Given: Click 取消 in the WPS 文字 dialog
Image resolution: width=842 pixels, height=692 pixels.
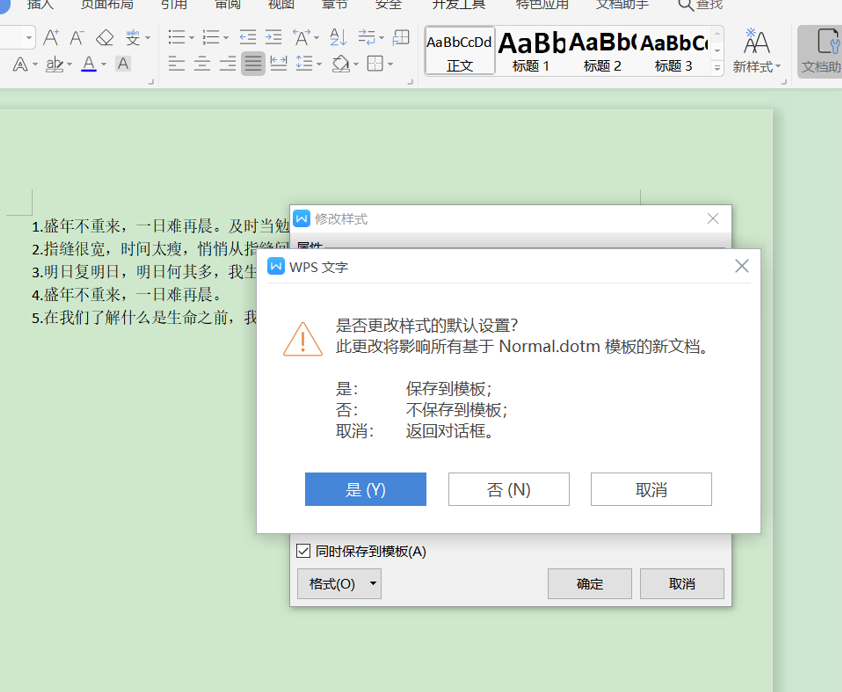Looking at the screenshot, I should pos(651,489).
